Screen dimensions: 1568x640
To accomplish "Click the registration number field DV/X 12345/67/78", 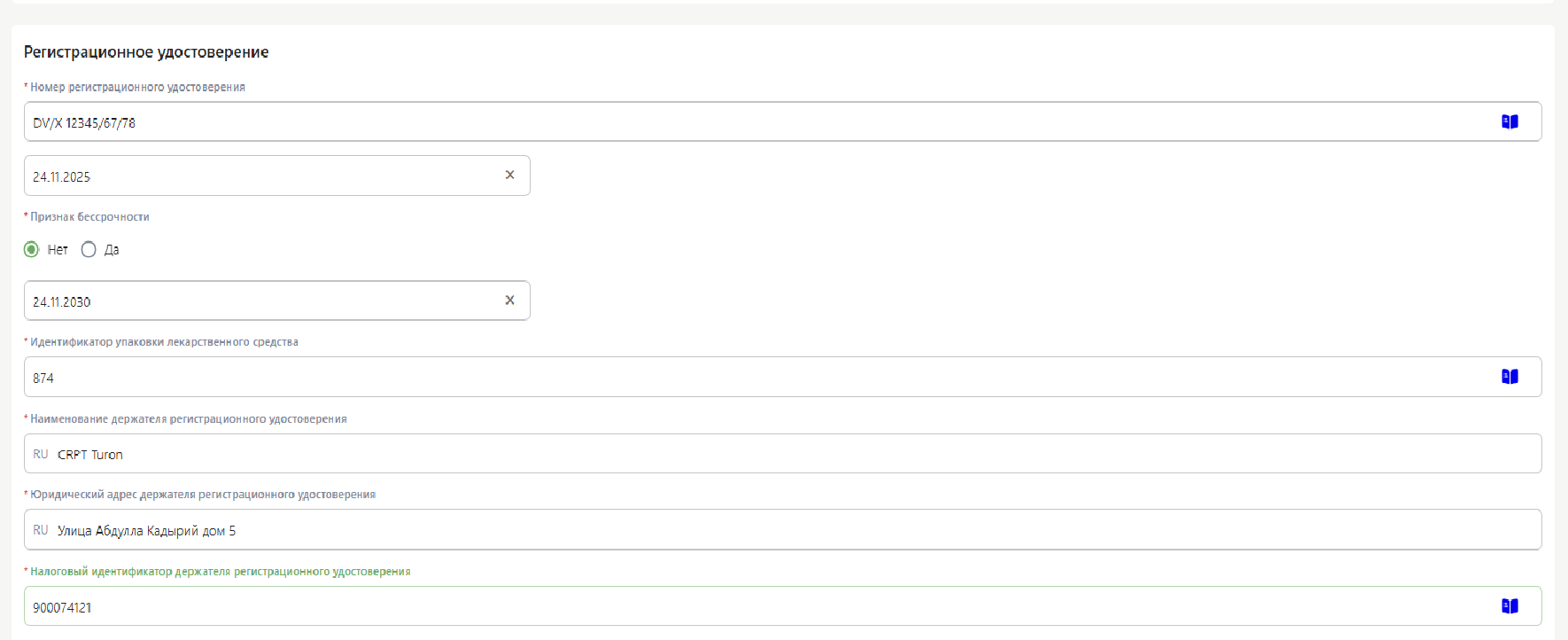I will click(709, 122).
